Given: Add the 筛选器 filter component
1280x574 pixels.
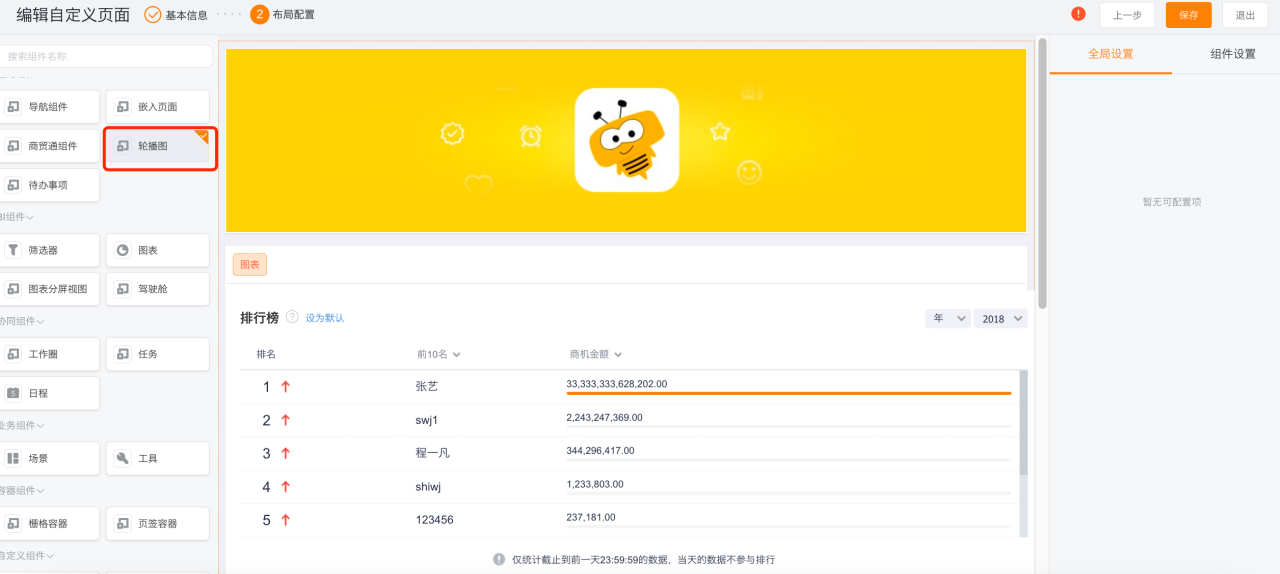Looking at the screenshot, I should tap(50, 250).
